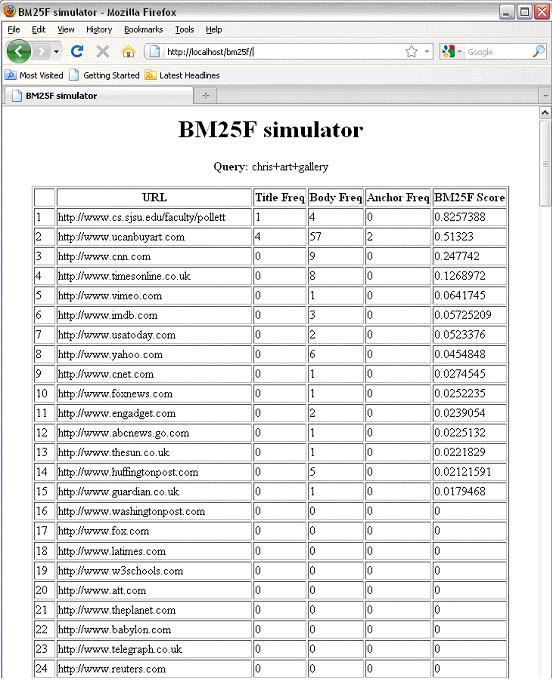Open a new tab with plus button
The height and width of the screenshot is (681, 552).
[x=205, y=96]
